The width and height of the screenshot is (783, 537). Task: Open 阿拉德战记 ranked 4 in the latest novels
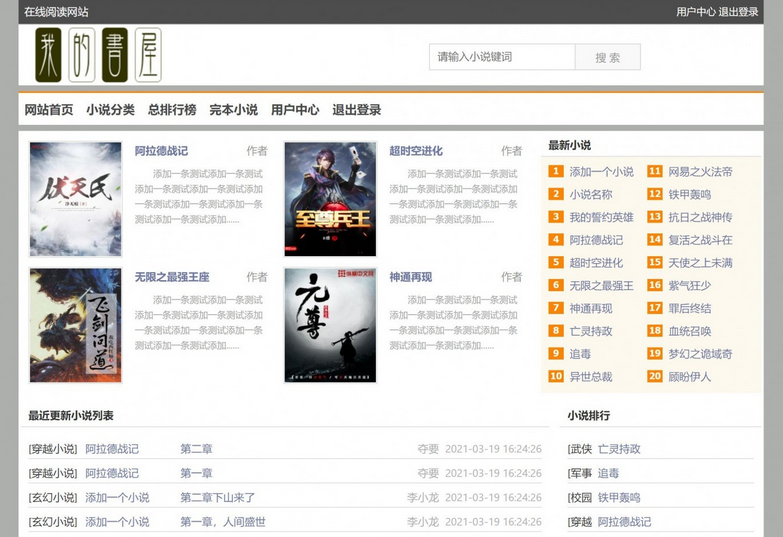pyautogui.click(x=596, y=240)
